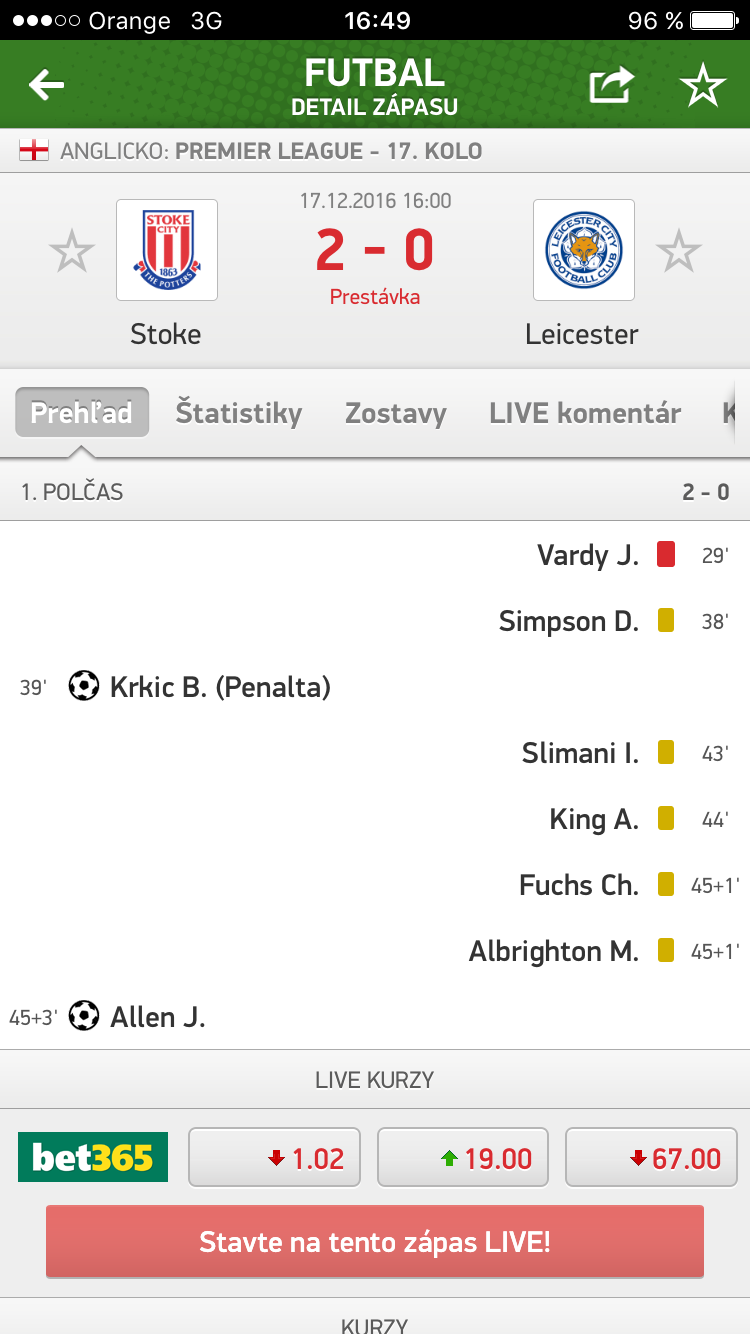Toggle favorite star next to Stoke

click(72, 251)
